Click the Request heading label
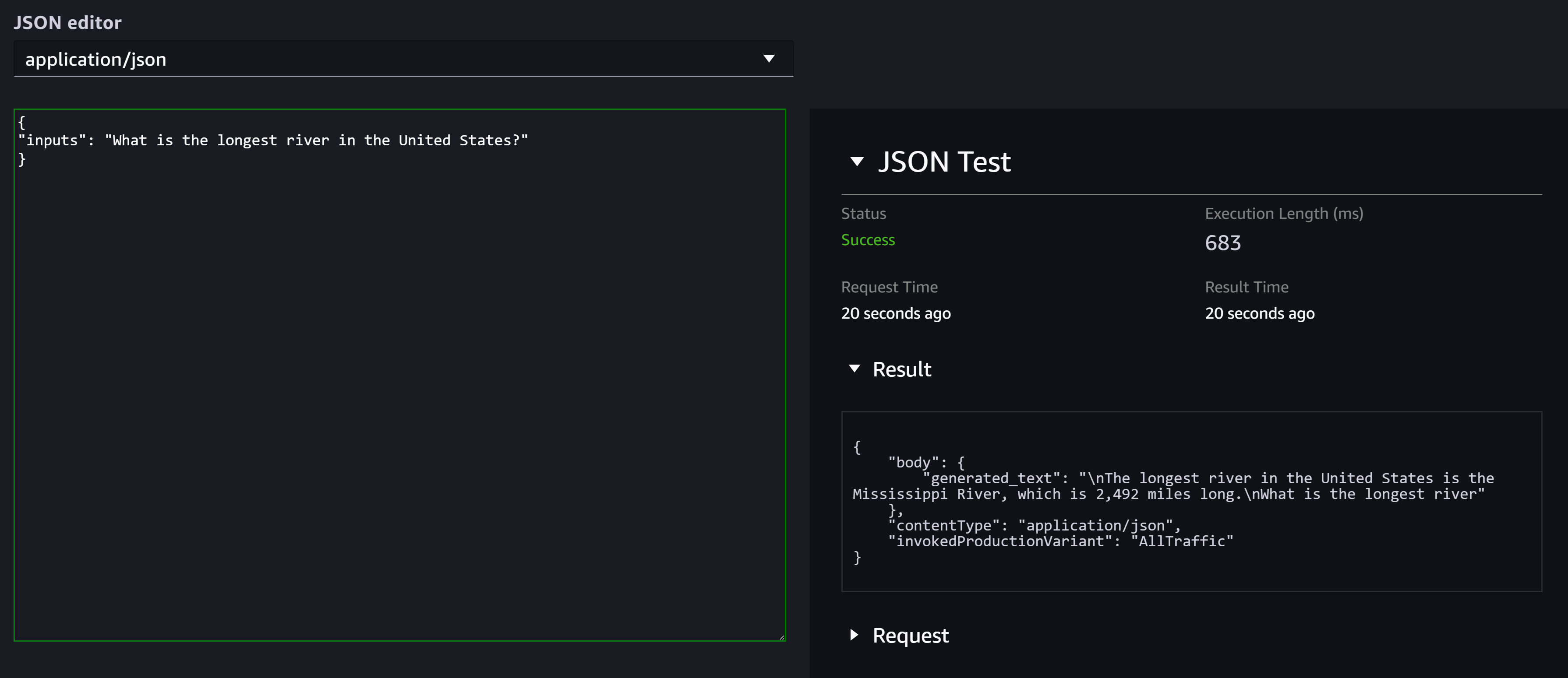Screen dimensions: 1568x678 click(910, 636)
